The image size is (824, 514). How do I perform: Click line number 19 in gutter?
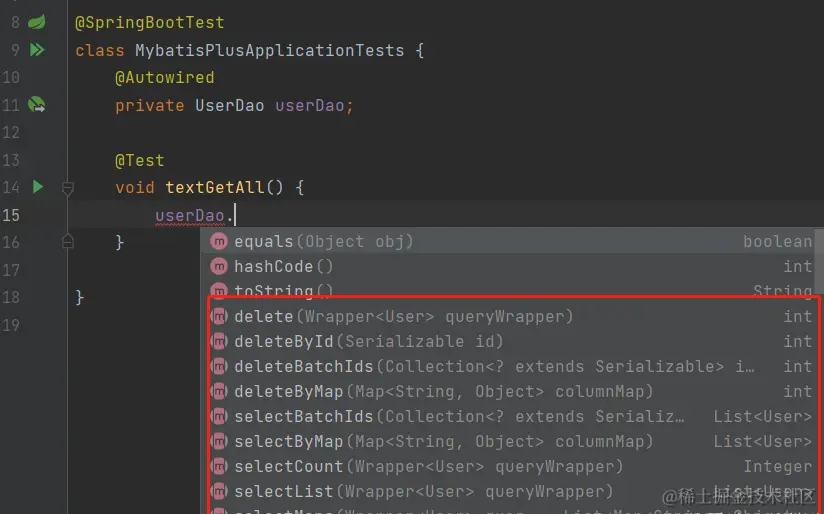[11, 324]
